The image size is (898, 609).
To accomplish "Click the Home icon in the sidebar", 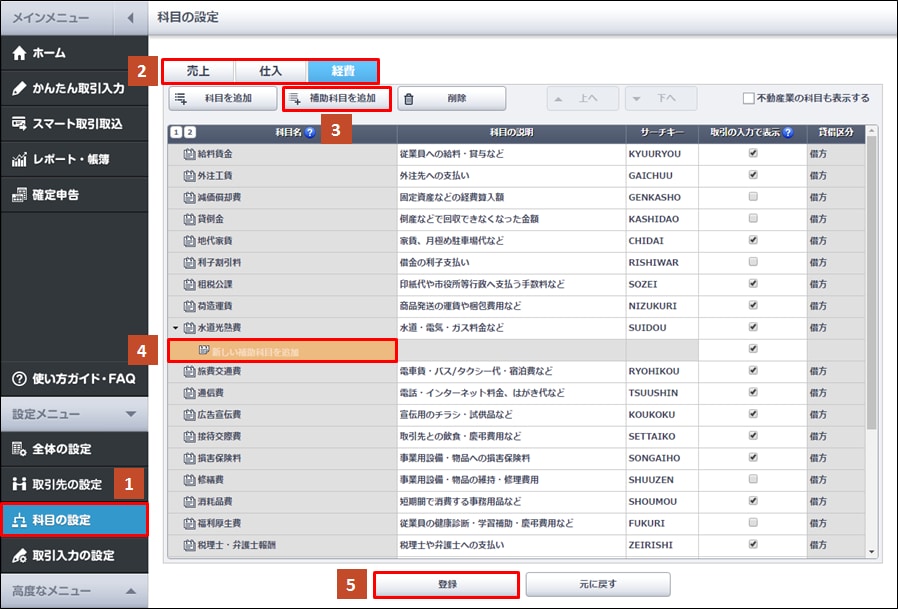I will [18, 54].
